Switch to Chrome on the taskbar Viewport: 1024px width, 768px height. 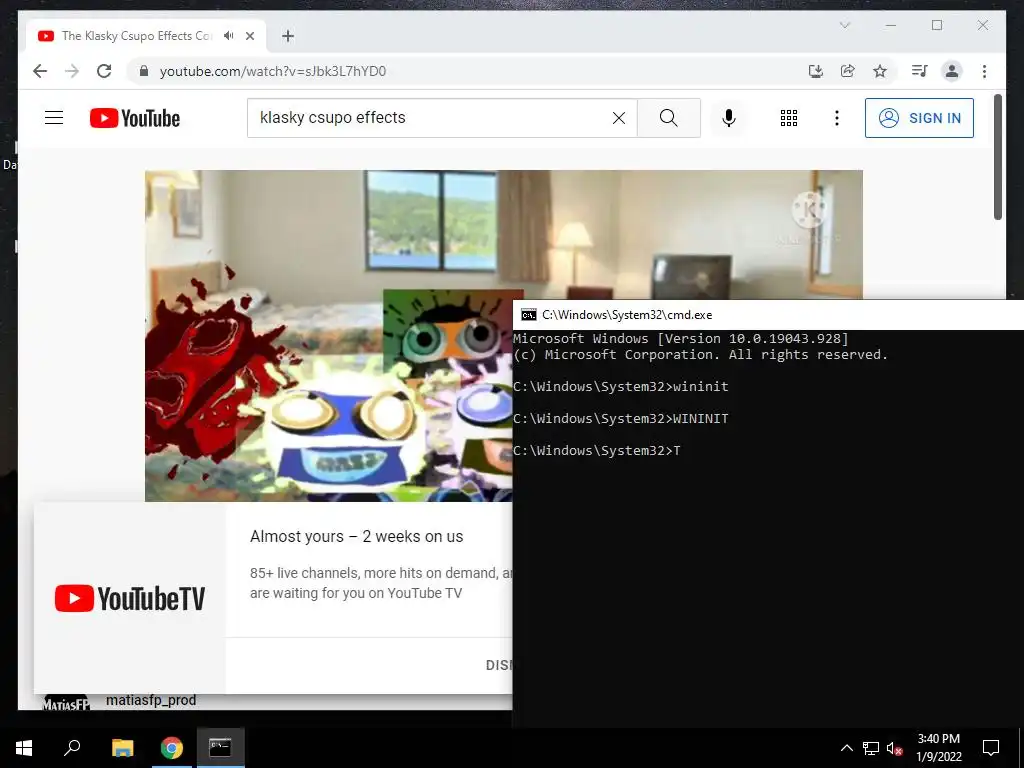click(x=172, y=748)
